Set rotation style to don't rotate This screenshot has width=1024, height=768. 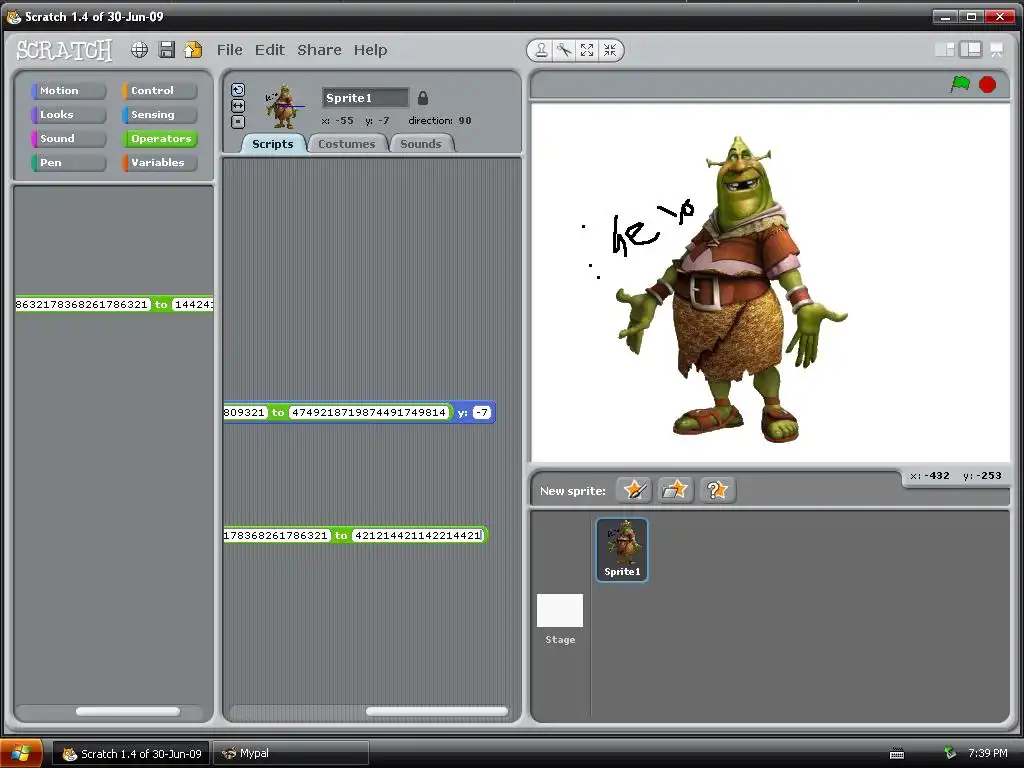coord(238,121)
